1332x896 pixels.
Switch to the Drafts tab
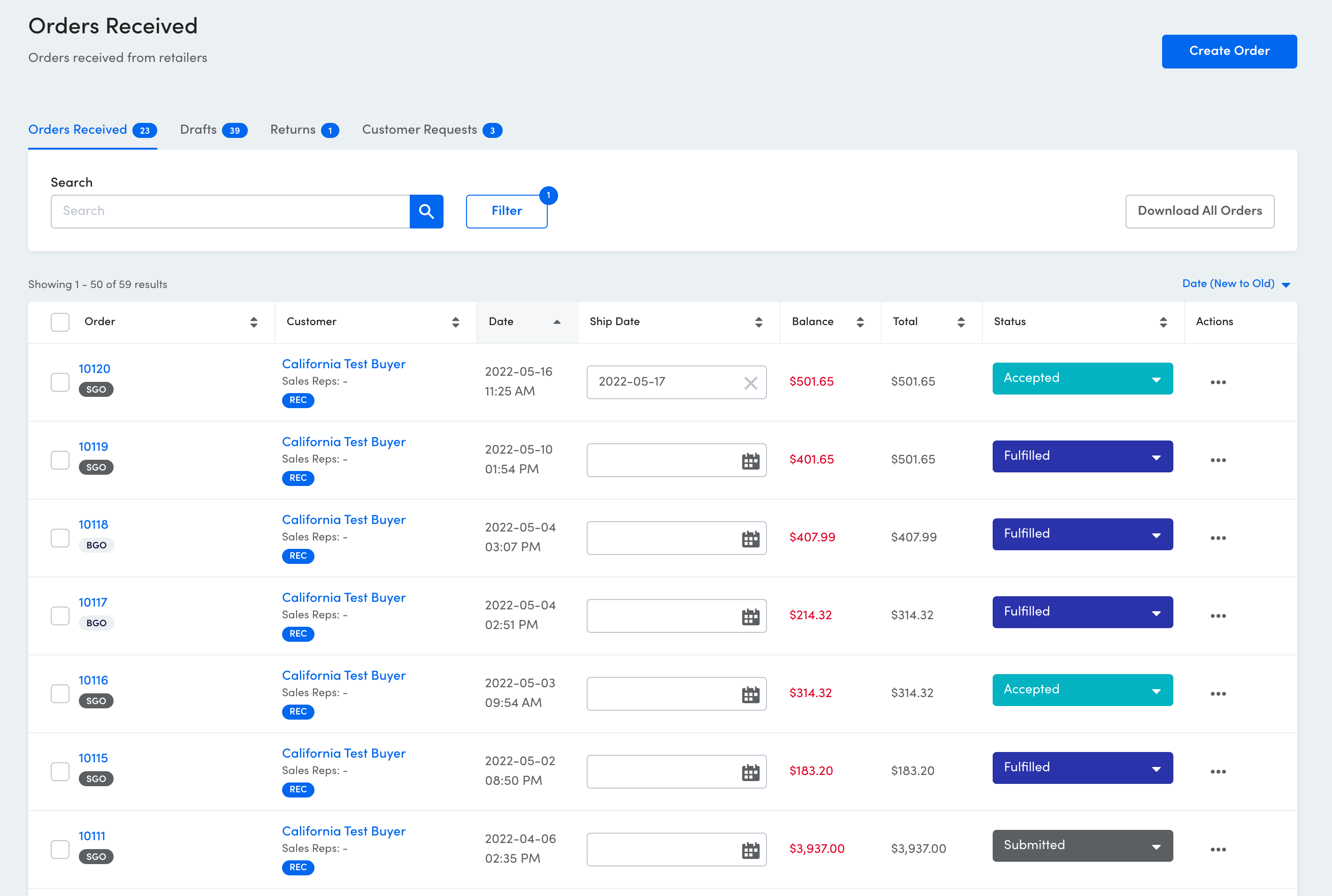pos(213,130)
